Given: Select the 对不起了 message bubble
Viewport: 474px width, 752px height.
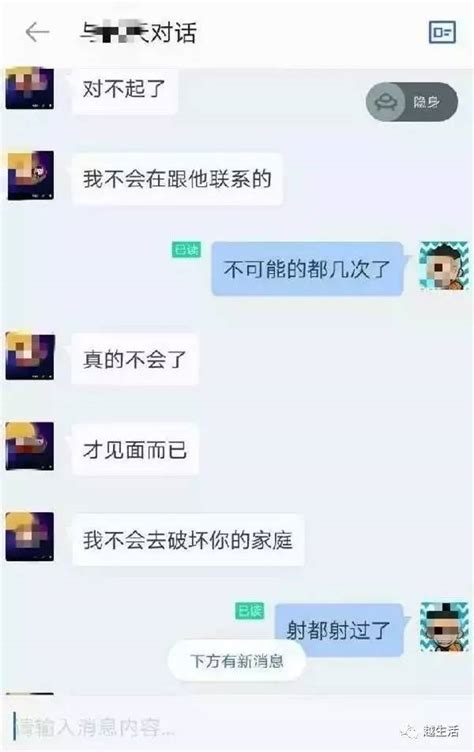Looking at the screenshot, I should [x=124, y=89].
